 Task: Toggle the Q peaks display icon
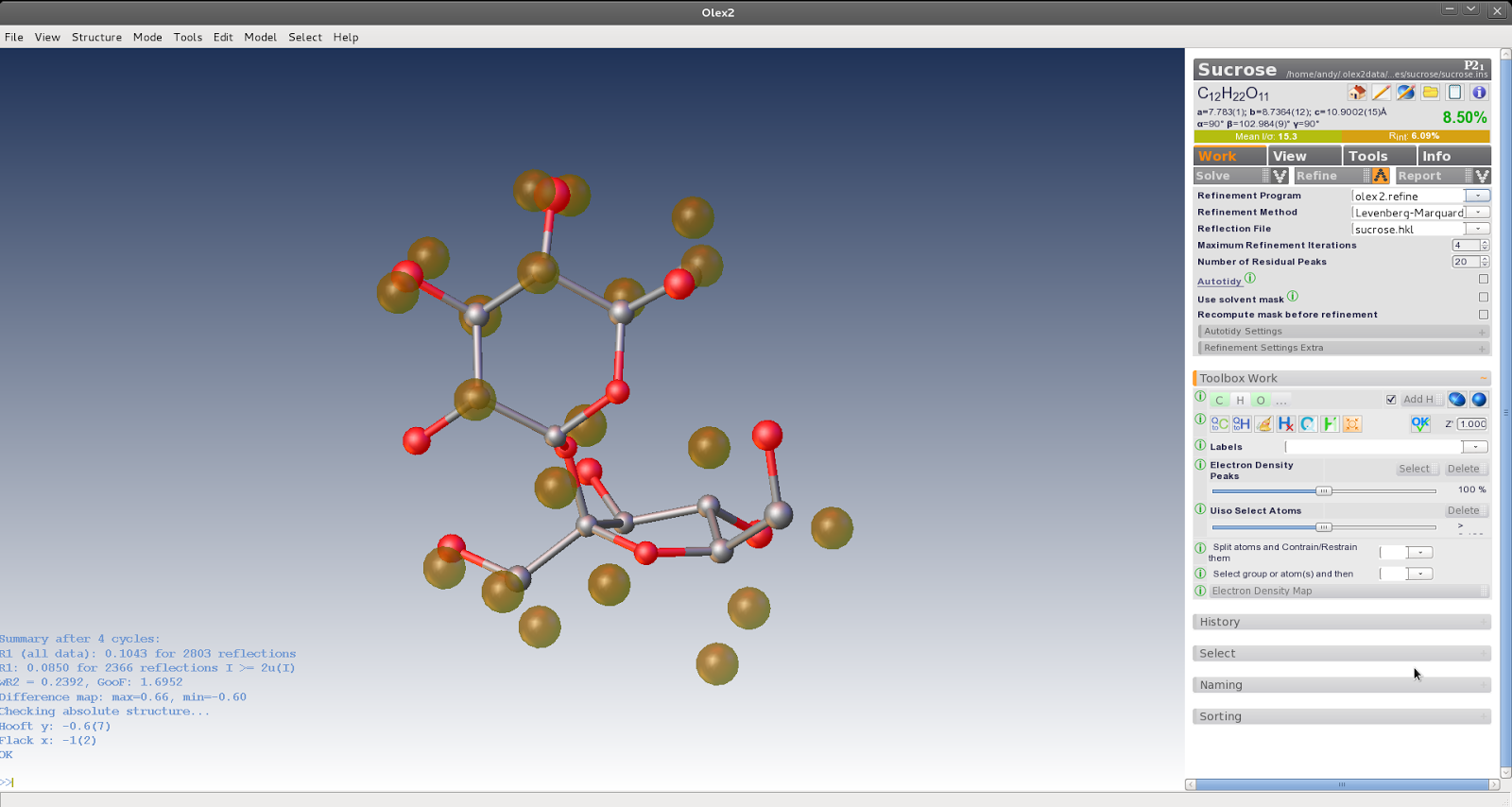tap(1308, 424)
